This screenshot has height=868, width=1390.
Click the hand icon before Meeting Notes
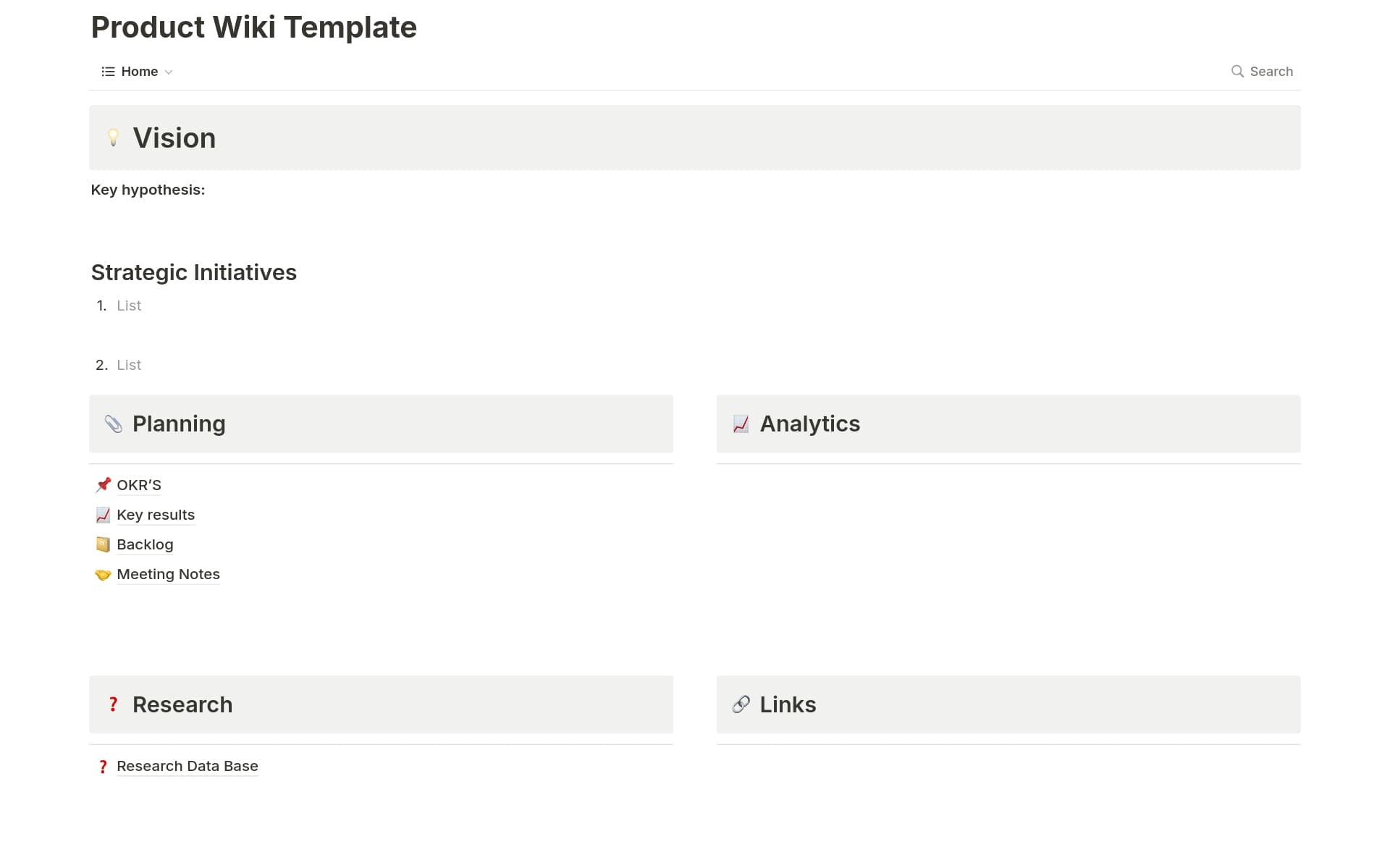click(x=103, y=574)
